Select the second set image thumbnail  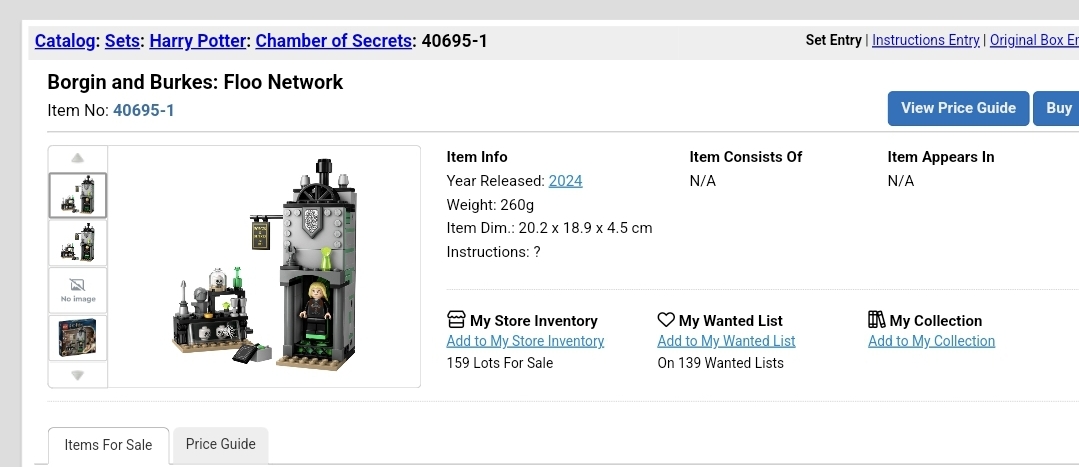click(78, 243)
